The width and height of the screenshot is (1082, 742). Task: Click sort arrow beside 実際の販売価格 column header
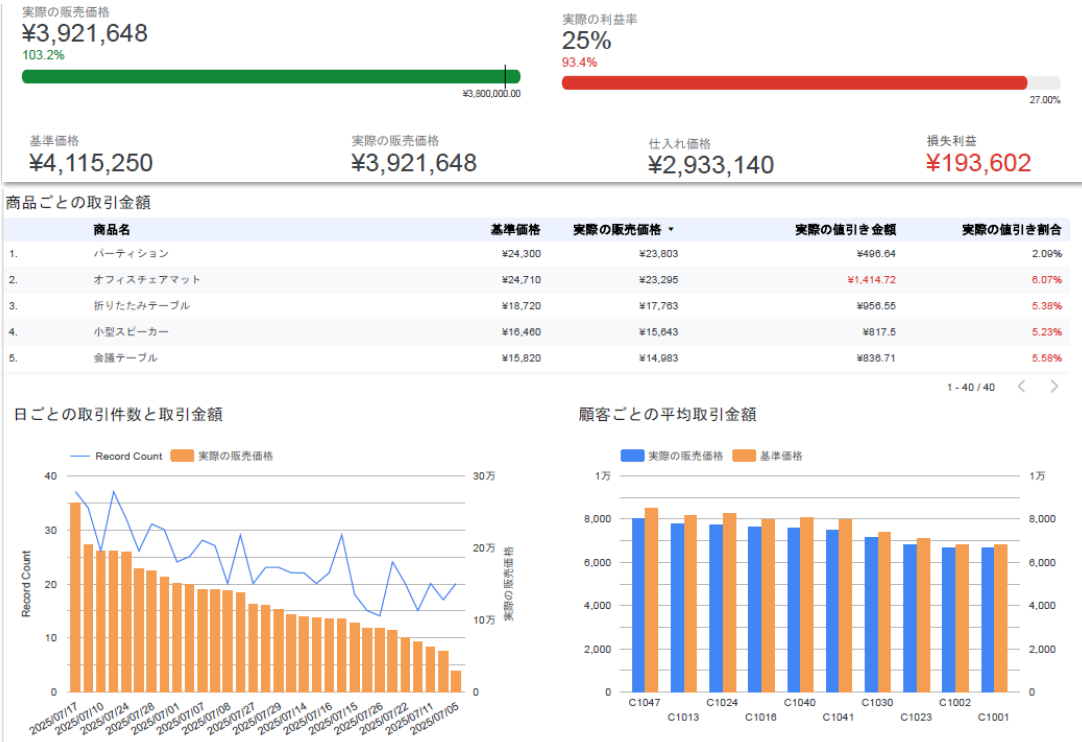(x=671, y=230)
